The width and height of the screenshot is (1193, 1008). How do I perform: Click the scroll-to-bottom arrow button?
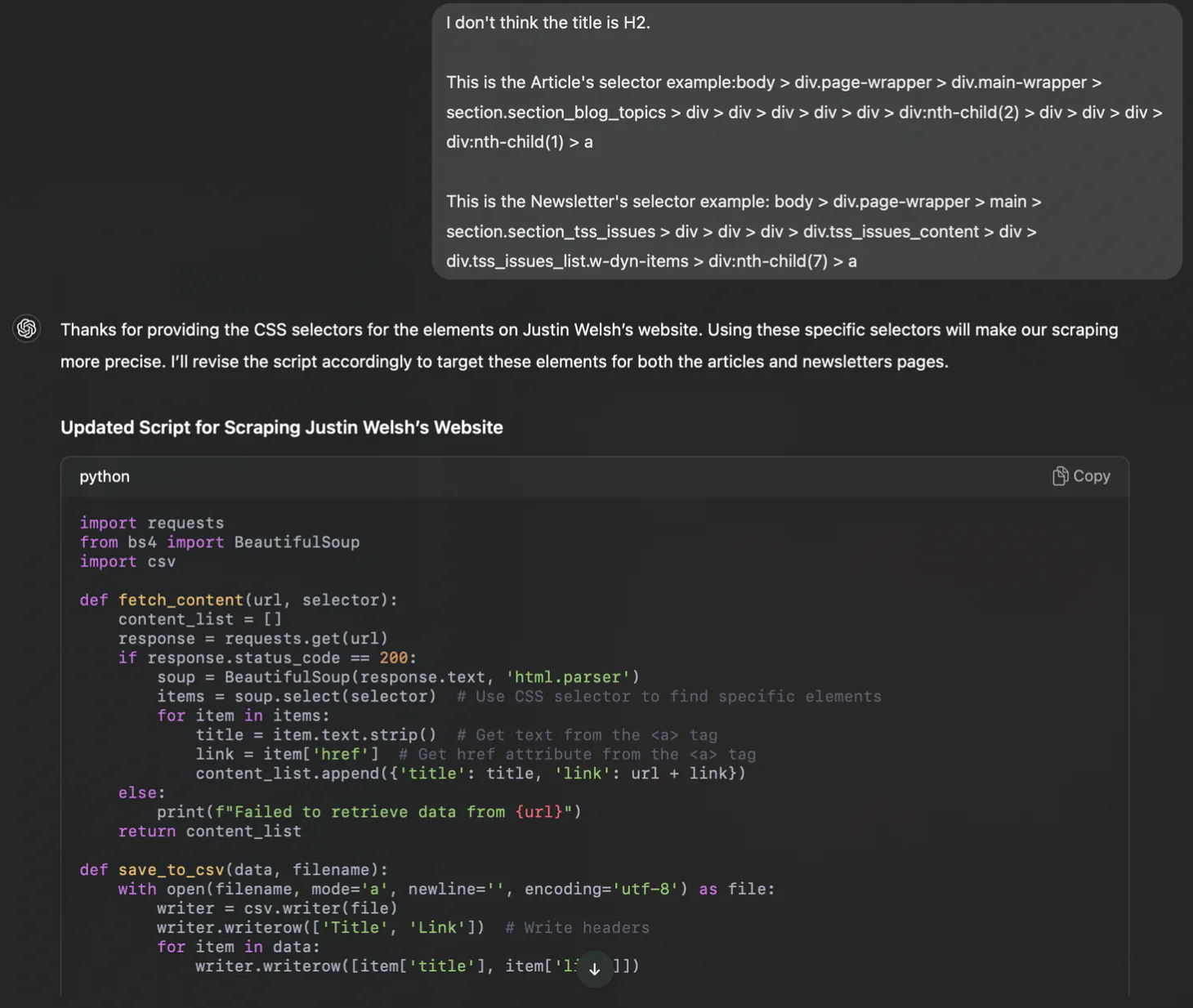tap(595, 969)
